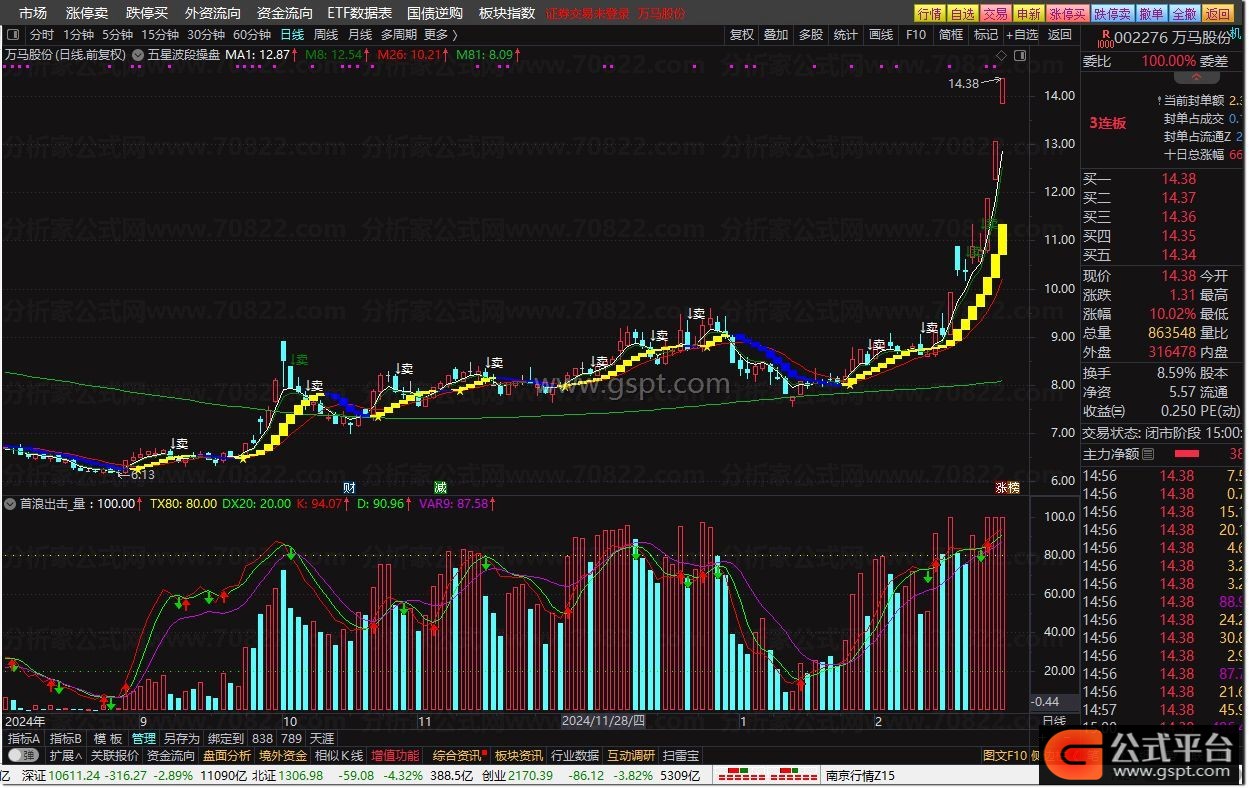Click the 全撤 button
Image resolution: width=1249 pixels, height=788 pixels.
tap(1184, 13)
